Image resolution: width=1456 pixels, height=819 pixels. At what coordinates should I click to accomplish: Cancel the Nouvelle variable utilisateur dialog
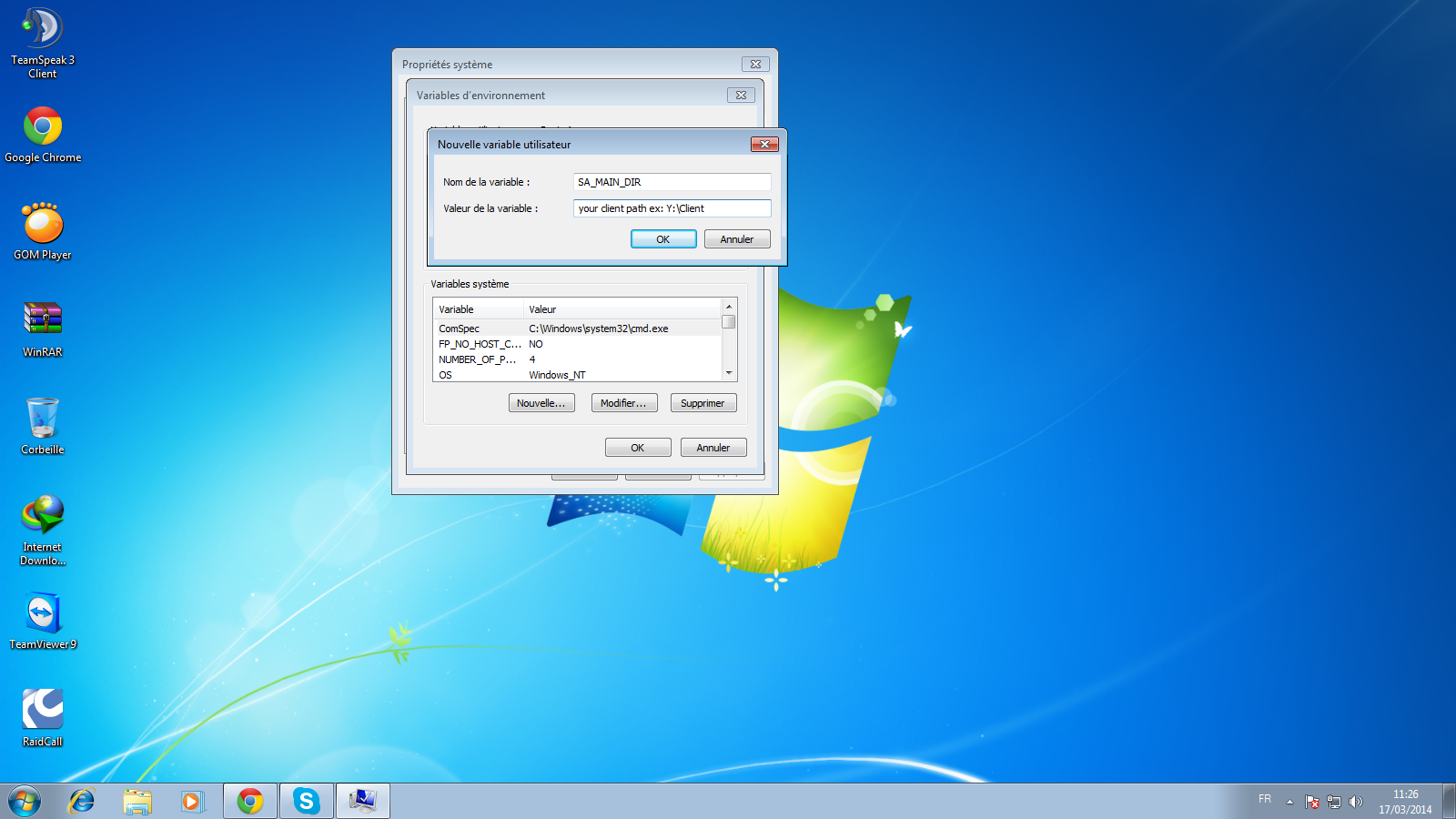click(737, 239)
